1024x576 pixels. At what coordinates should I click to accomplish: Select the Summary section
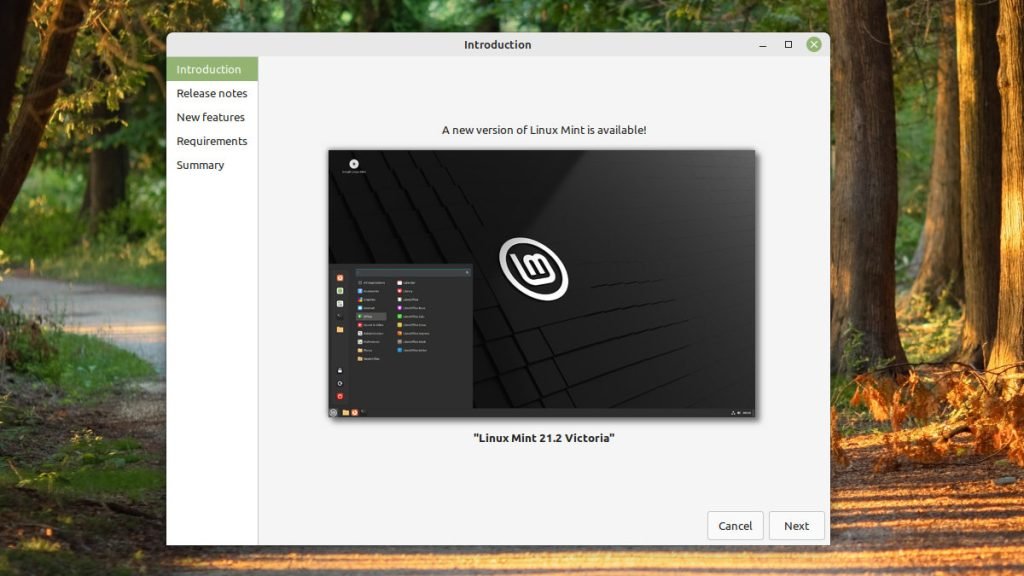pyautogui.click(x=200, y=165)
